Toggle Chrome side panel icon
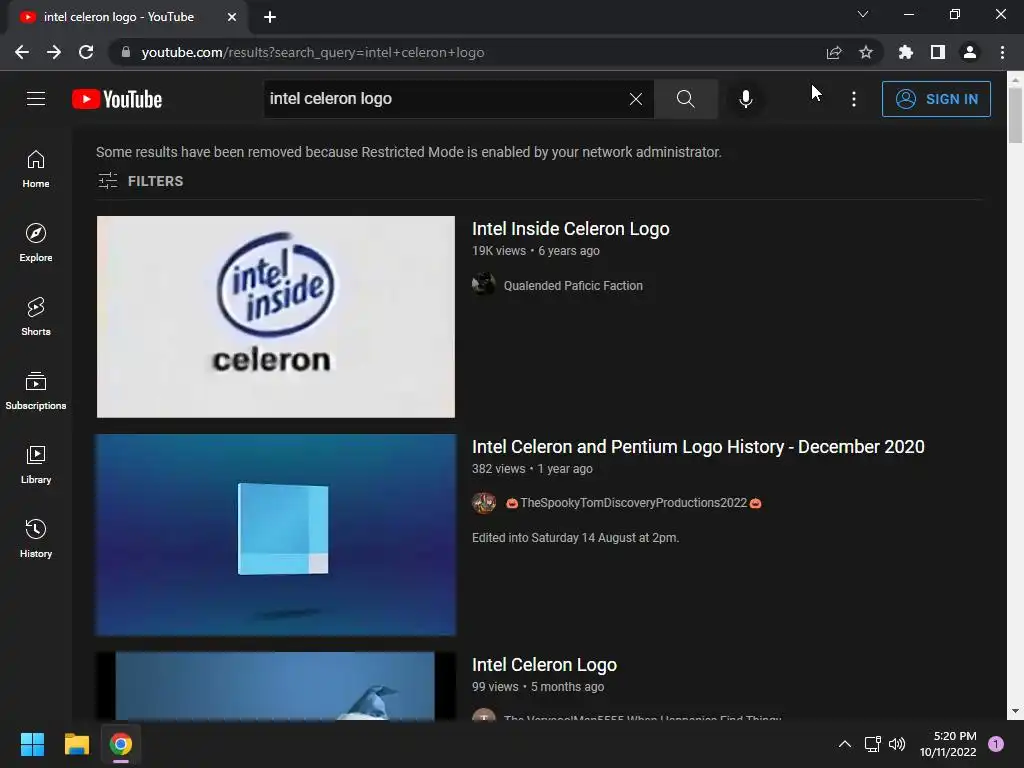The width and height of the screenshot is (1024, 768). tap(938, 52)
